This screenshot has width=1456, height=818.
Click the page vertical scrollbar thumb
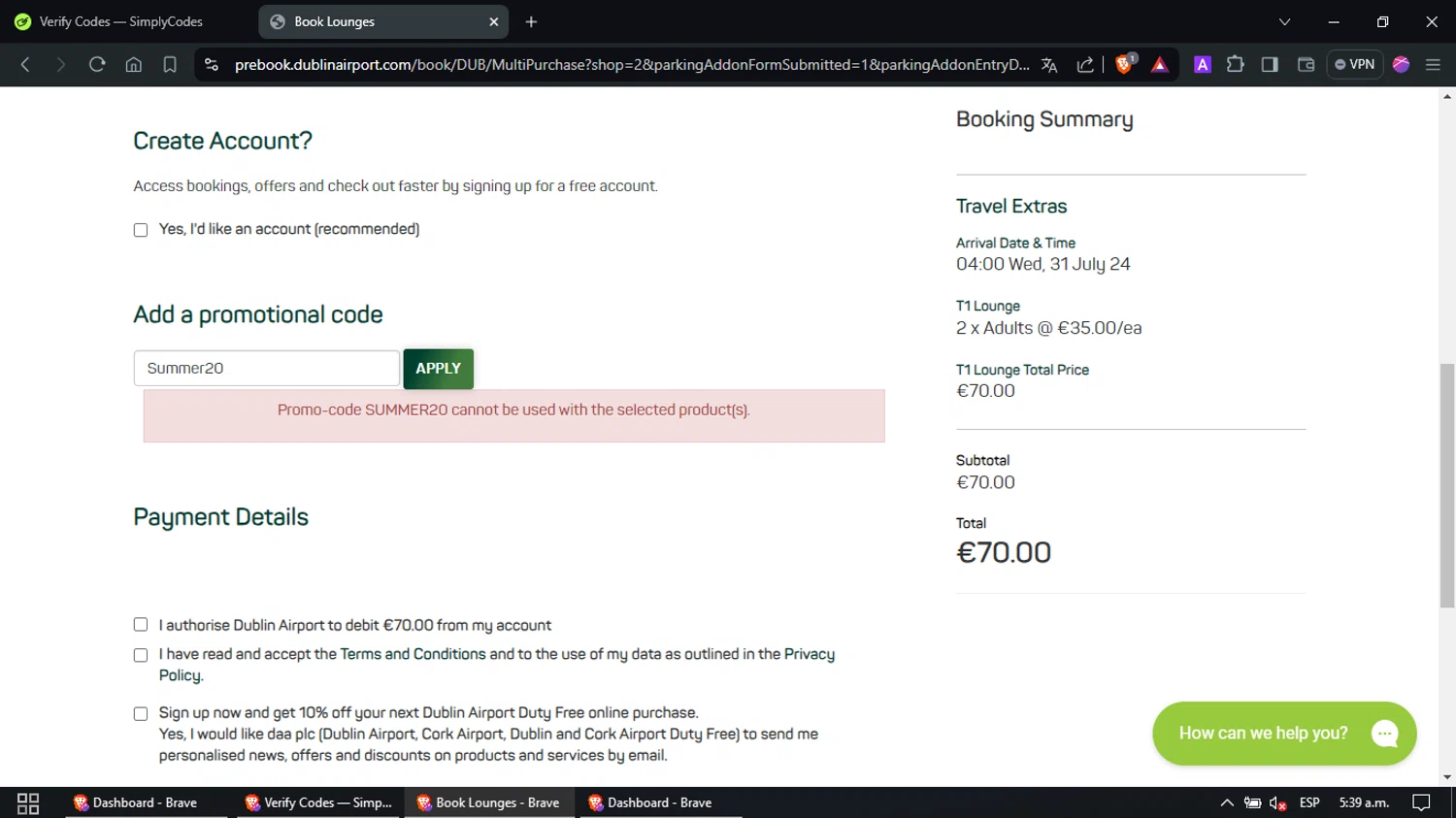pos(1447,485)
